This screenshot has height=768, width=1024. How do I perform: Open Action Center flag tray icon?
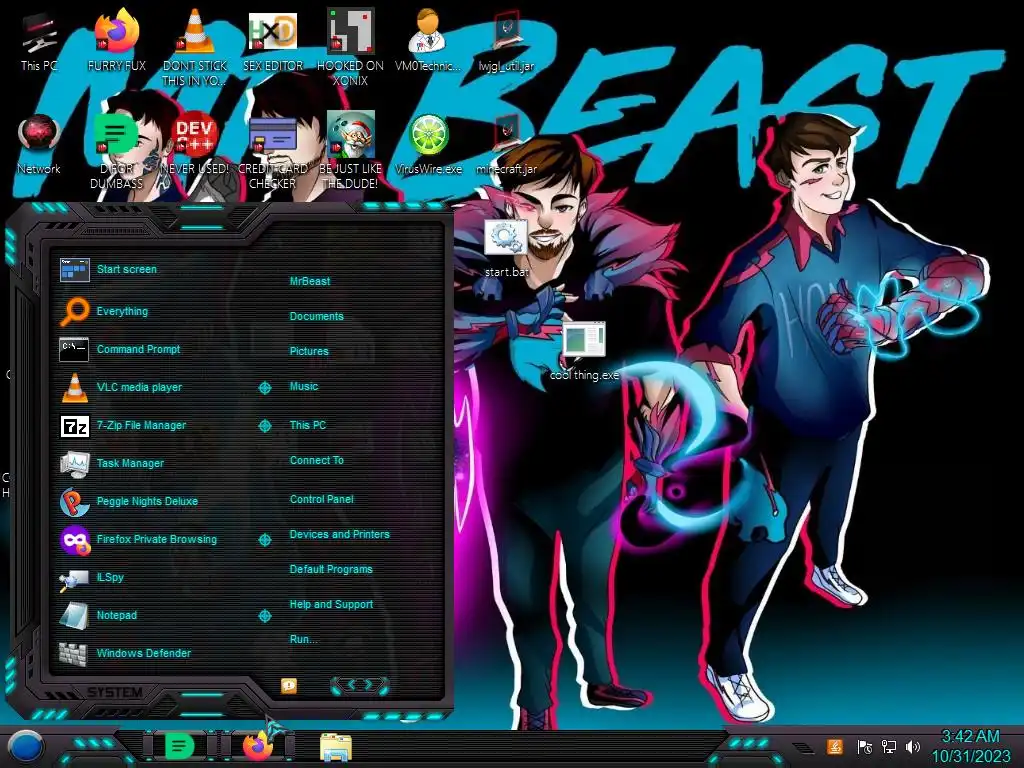[864, 746]
